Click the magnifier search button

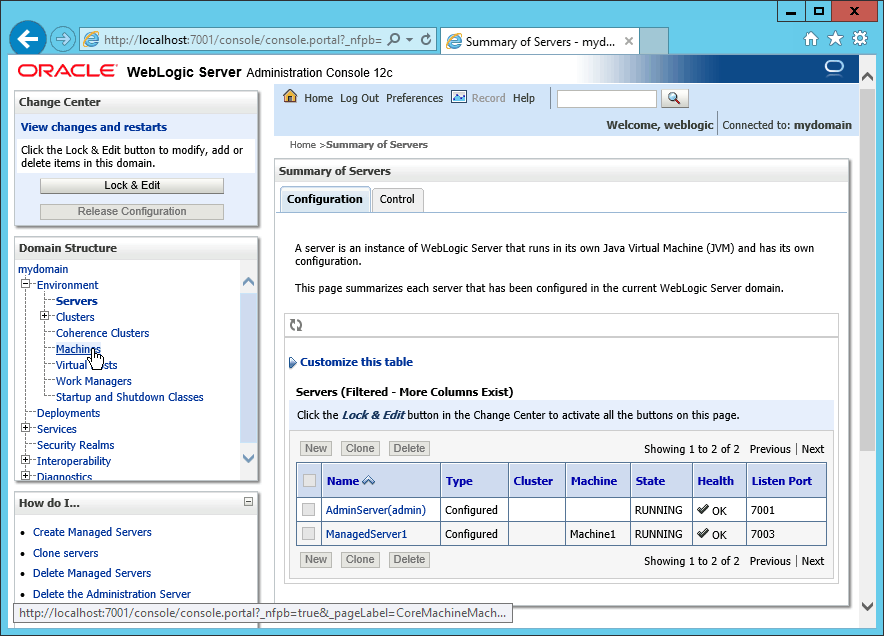[x=675, y=98]
